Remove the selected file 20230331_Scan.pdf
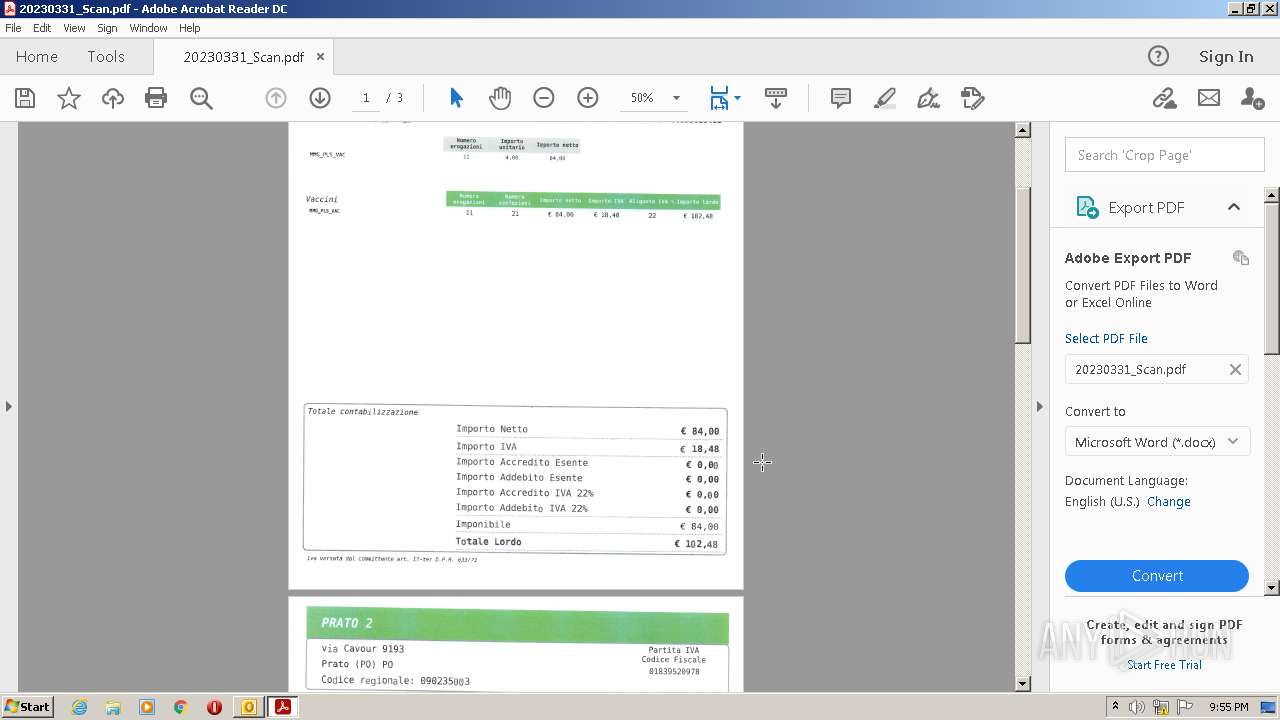The width and height of the screenshot is (1280, 720). [x=1235, y=369]
